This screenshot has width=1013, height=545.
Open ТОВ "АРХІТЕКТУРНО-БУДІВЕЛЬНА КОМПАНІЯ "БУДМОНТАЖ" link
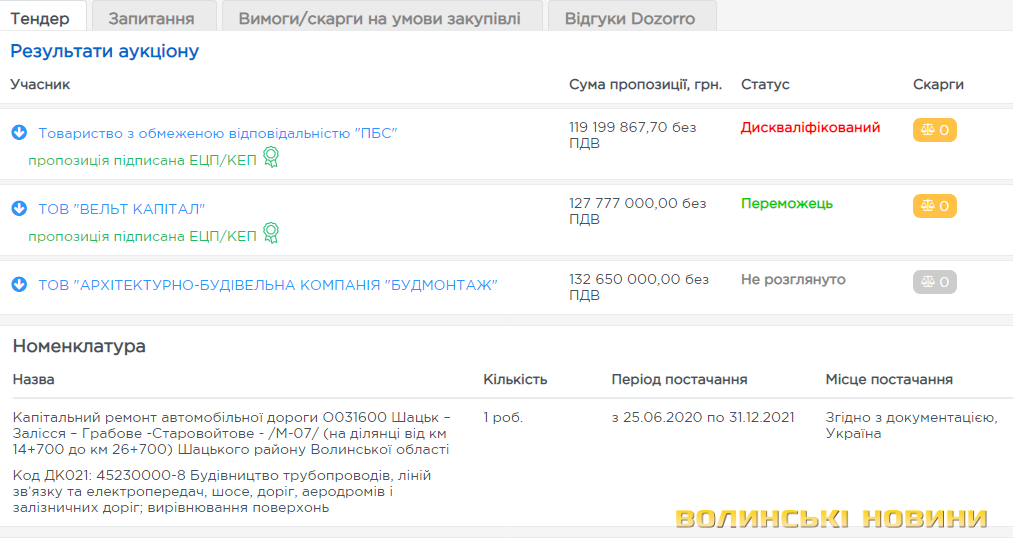tap(268, 285)
